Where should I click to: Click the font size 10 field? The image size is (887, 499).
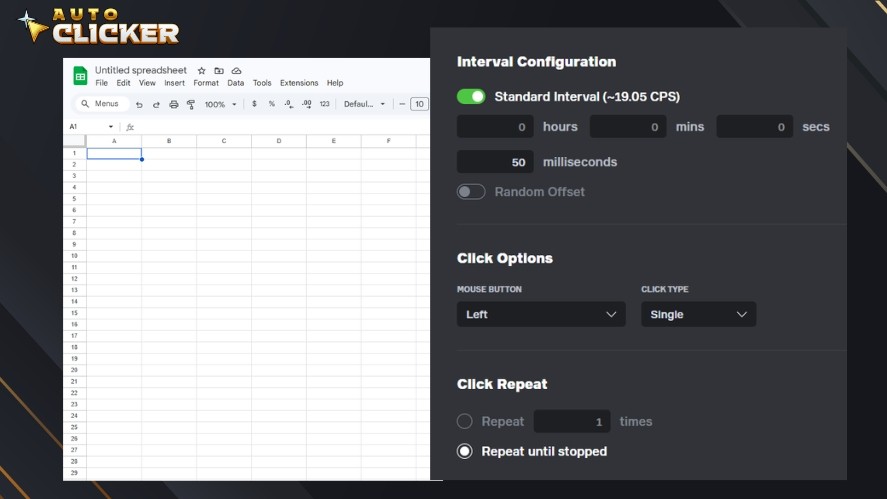419,104
